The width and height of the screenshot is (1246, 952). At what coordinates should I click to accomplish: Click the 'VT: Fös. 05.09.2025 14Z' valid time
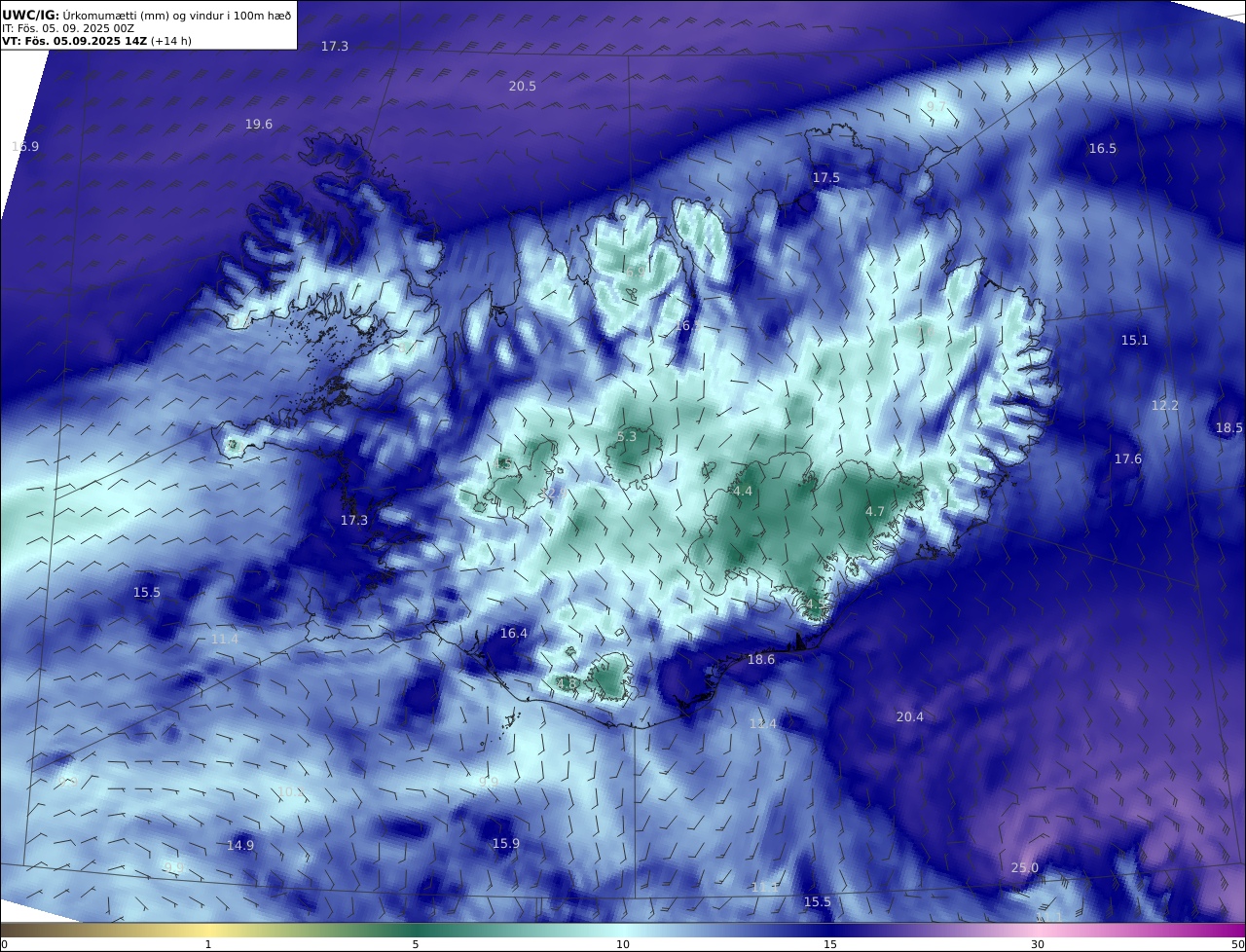point(74,42)
